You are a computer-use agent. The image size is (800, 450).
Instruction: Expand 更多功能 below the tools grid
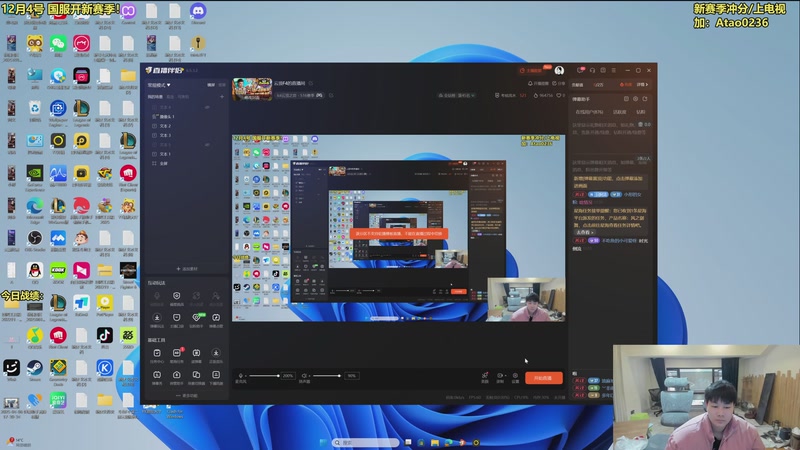[x=187, y=395]
